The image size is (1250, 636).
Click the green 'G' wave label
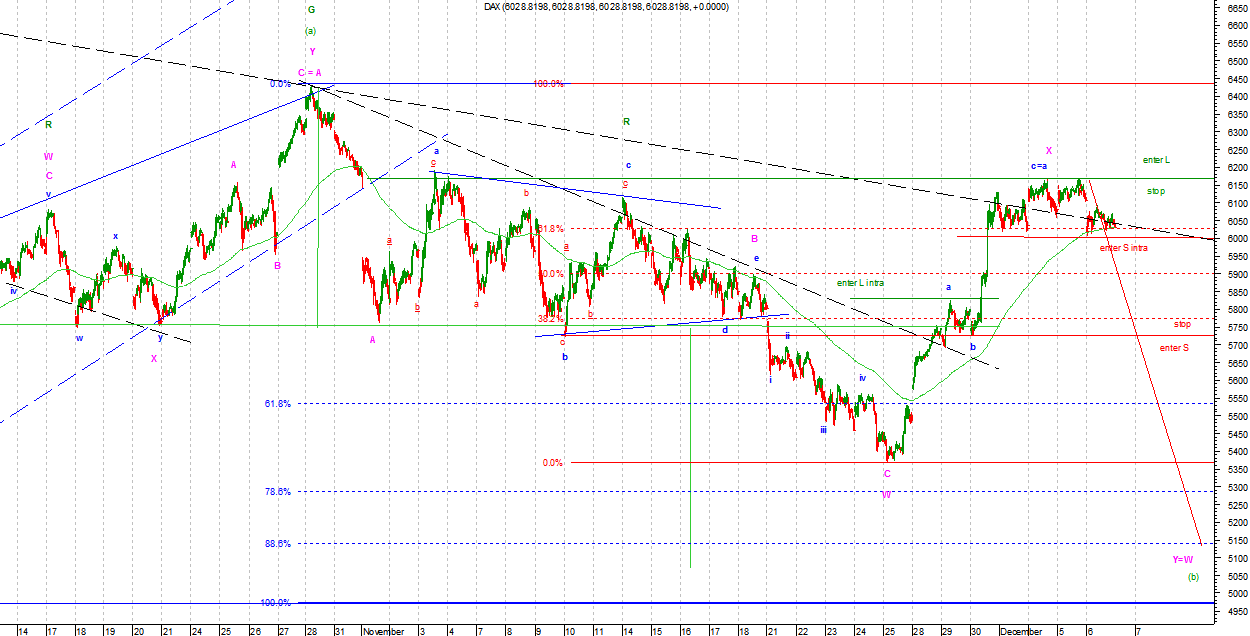[311, 9]
